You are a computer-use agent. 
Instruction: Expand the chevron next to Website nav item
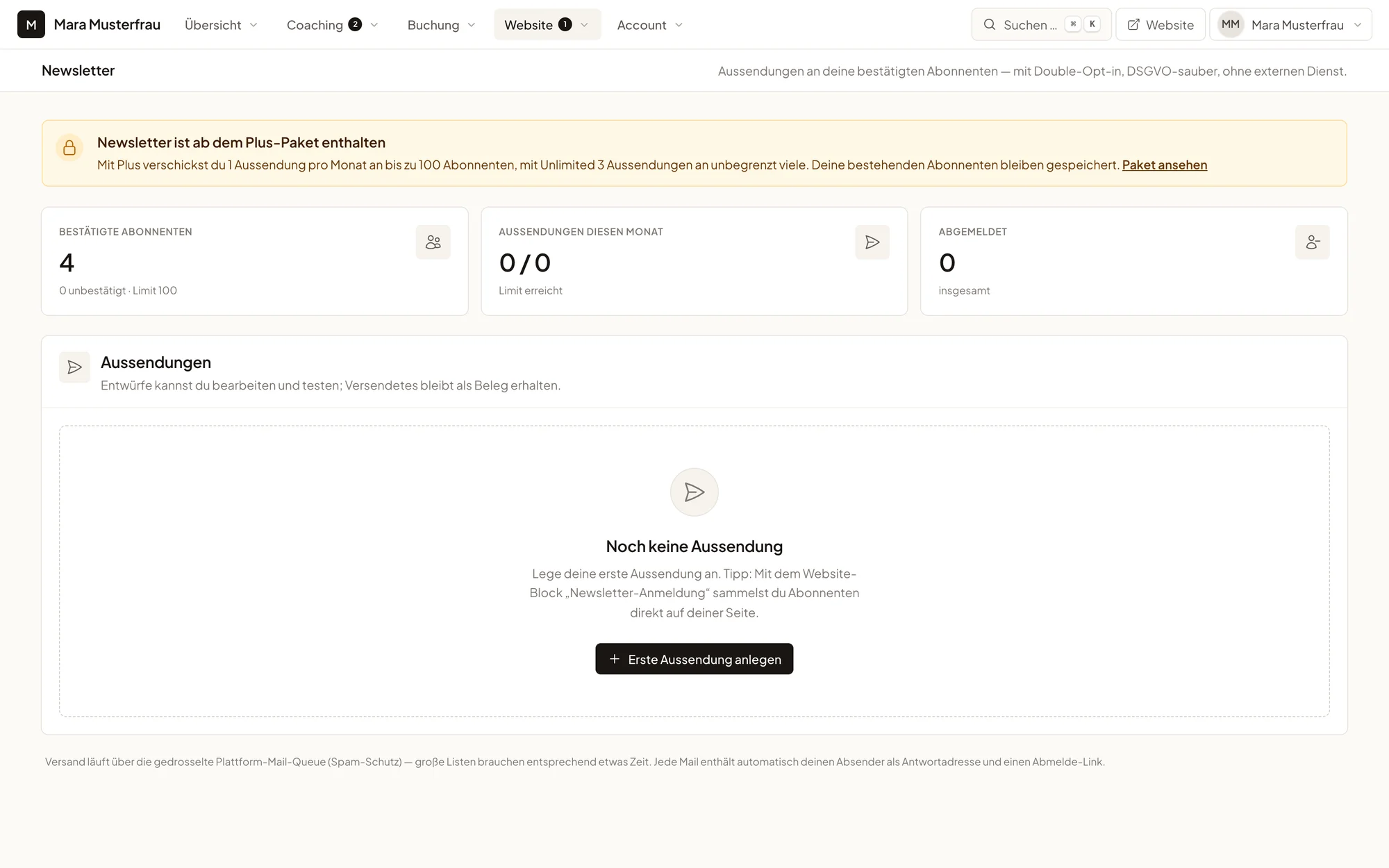[x=584, y=25]
